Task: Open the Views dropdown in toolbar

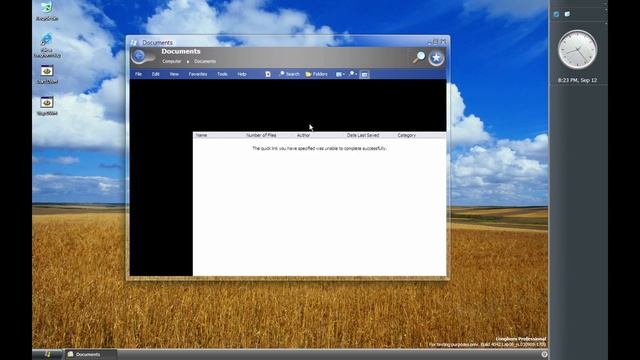Action: [340, 74]
